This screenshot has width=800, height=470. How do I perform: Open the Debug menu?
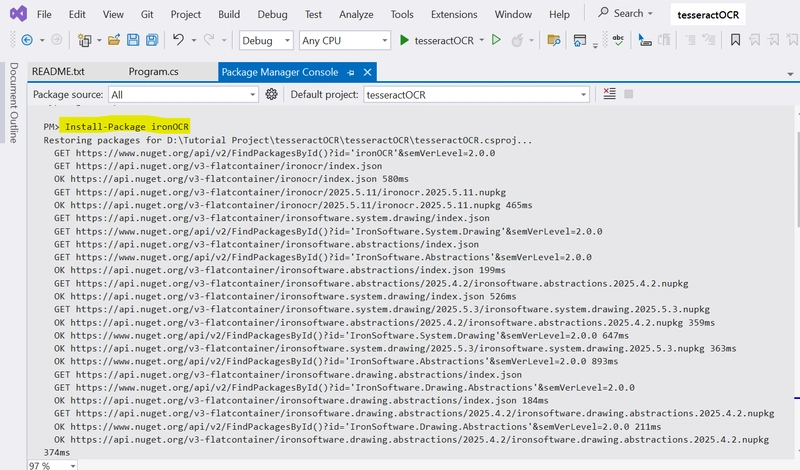point(272,14)
